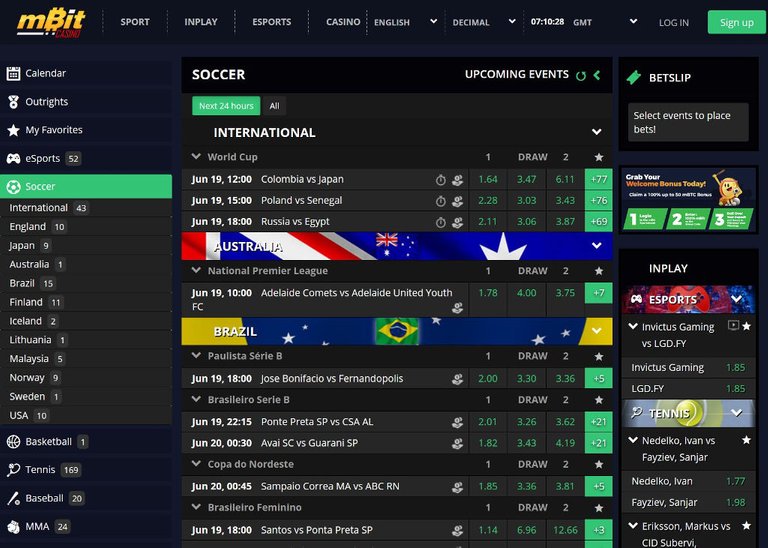Screen dimensions: 768x548
Task: Open Jose Bonifacio vs Fernandopolis match
Action: click(x=332, y=379)
